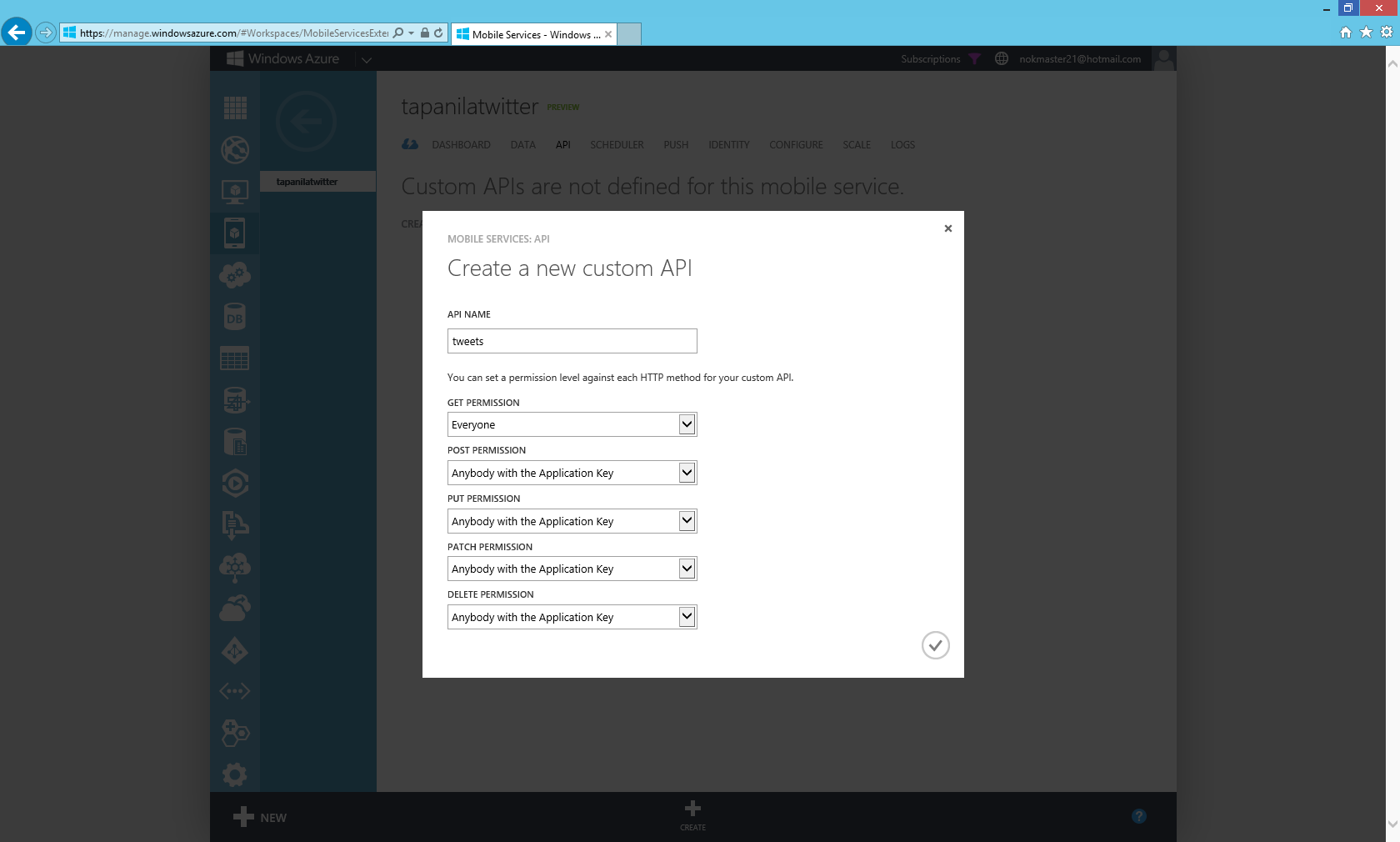Open Networks arrows icon in sidebar

pyautogui.click(x=235, y=691)
